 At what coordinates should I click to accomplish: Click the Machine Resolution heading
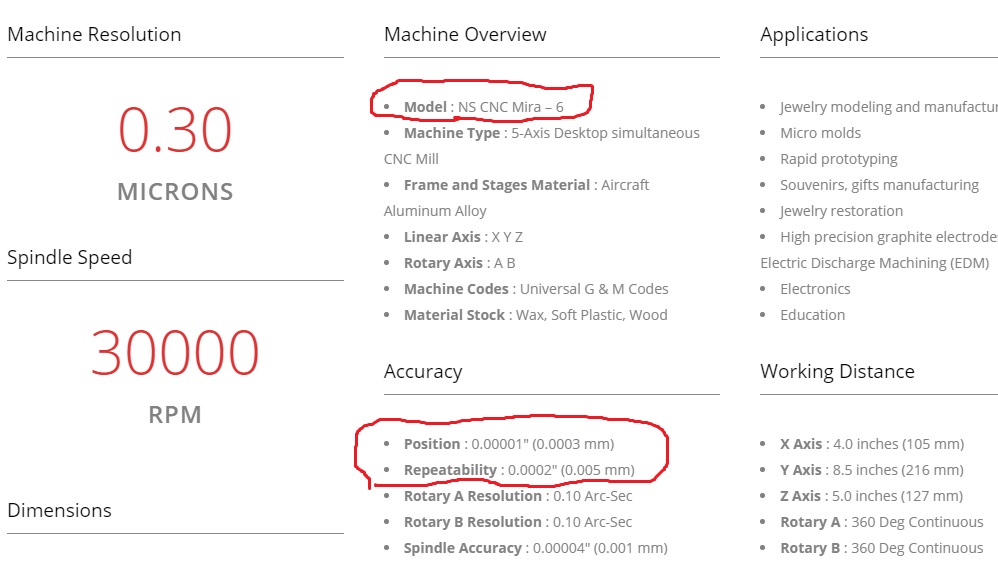click(94, 34)
